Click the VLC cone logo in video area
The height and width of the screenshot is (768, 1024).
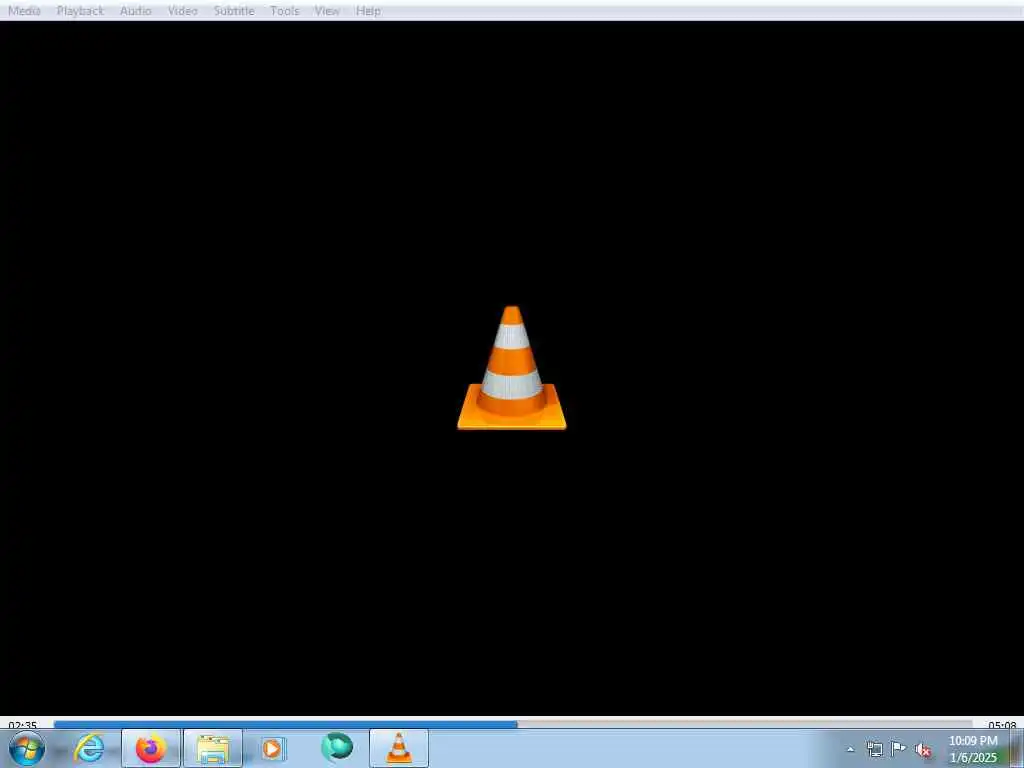click(x=511, y=368)
